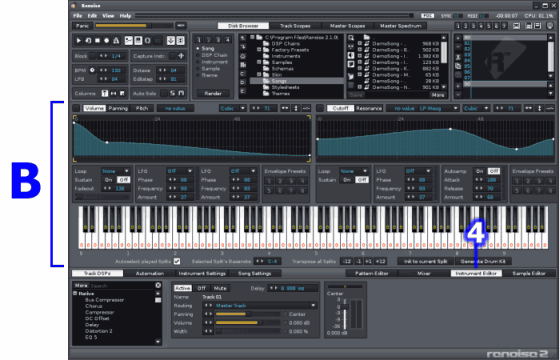Toggle Autoselect played Splits checkbox
The height and width of the screenshot is (360, 560).
pyautogui.click(x=177, y=261)
